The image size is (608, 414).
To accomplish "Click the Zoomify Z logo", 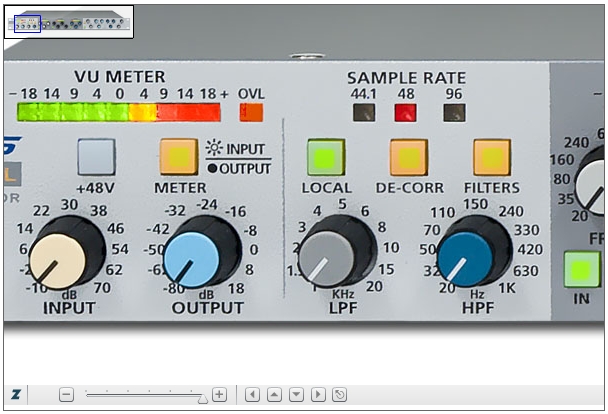I will (16, 395).
